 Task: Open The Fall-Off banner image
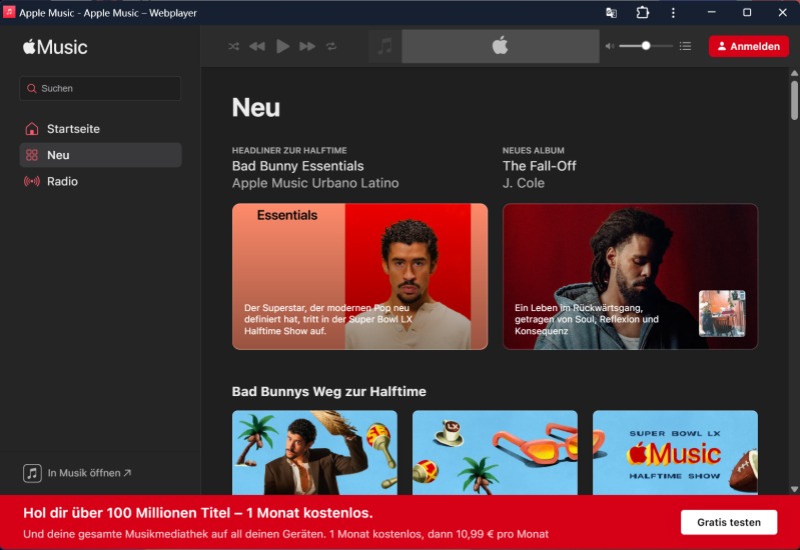[x=630, y=277]
